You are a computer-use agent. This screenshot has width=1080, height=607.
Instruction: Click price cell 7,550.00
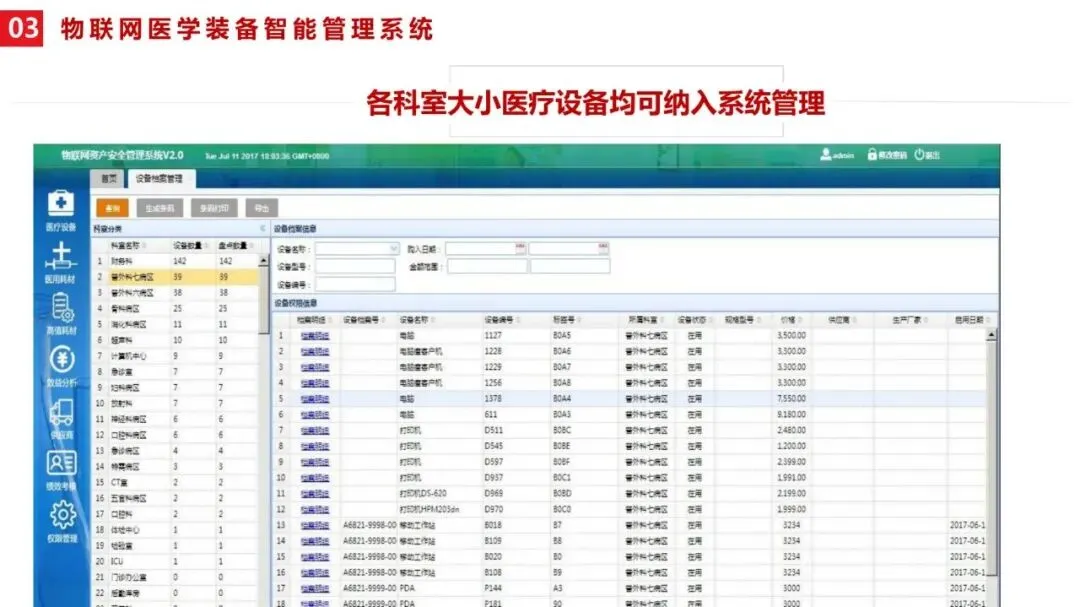(791, 399)
